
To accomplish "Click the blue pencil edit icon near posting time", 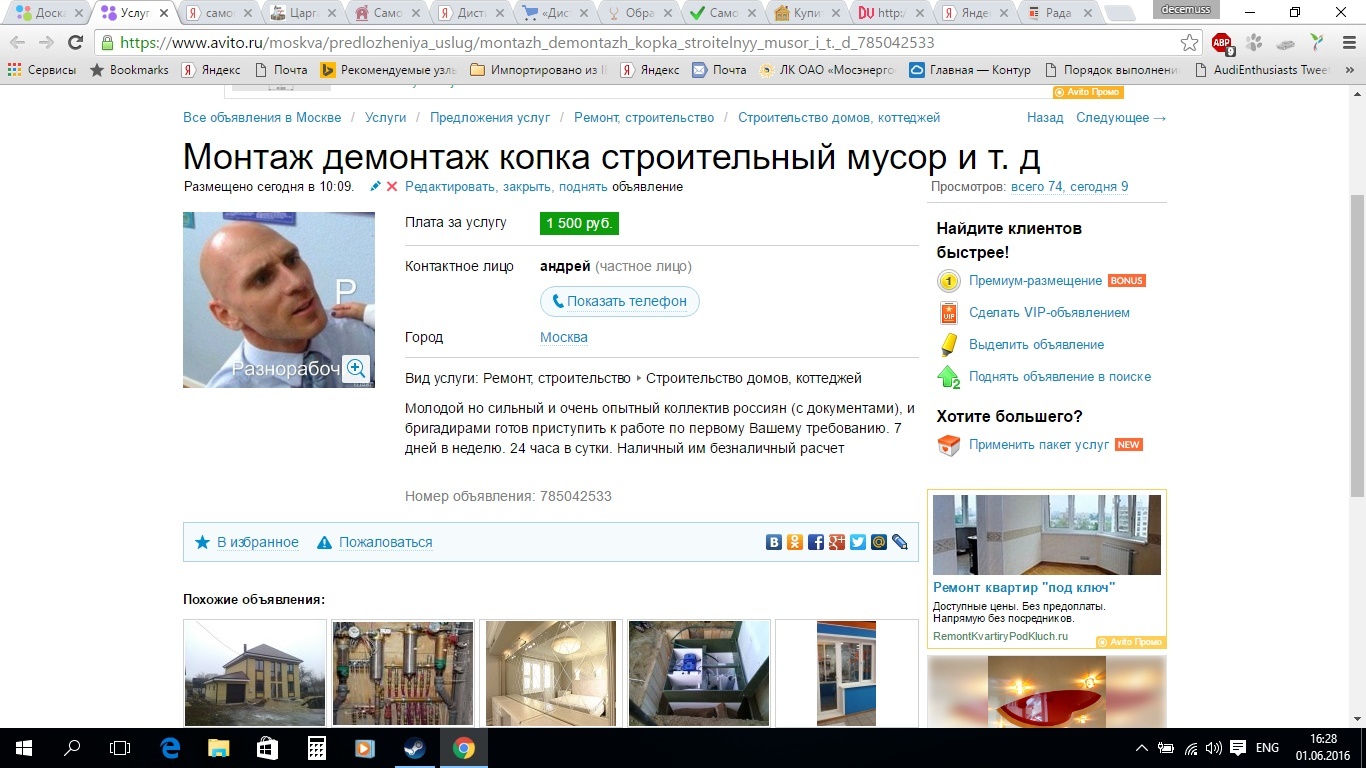I will (375, 187).
